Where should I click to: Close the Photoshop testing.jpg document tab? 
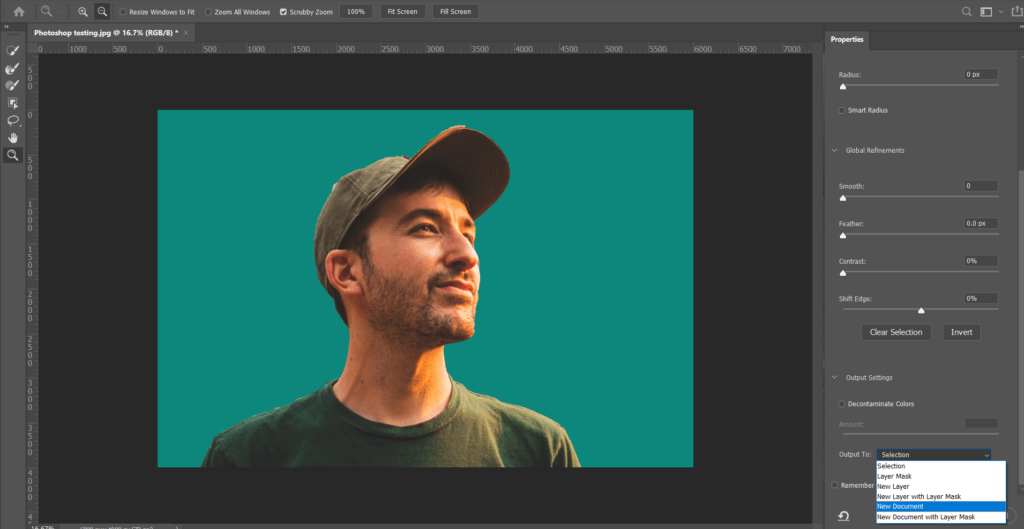[x=186, y=32]
